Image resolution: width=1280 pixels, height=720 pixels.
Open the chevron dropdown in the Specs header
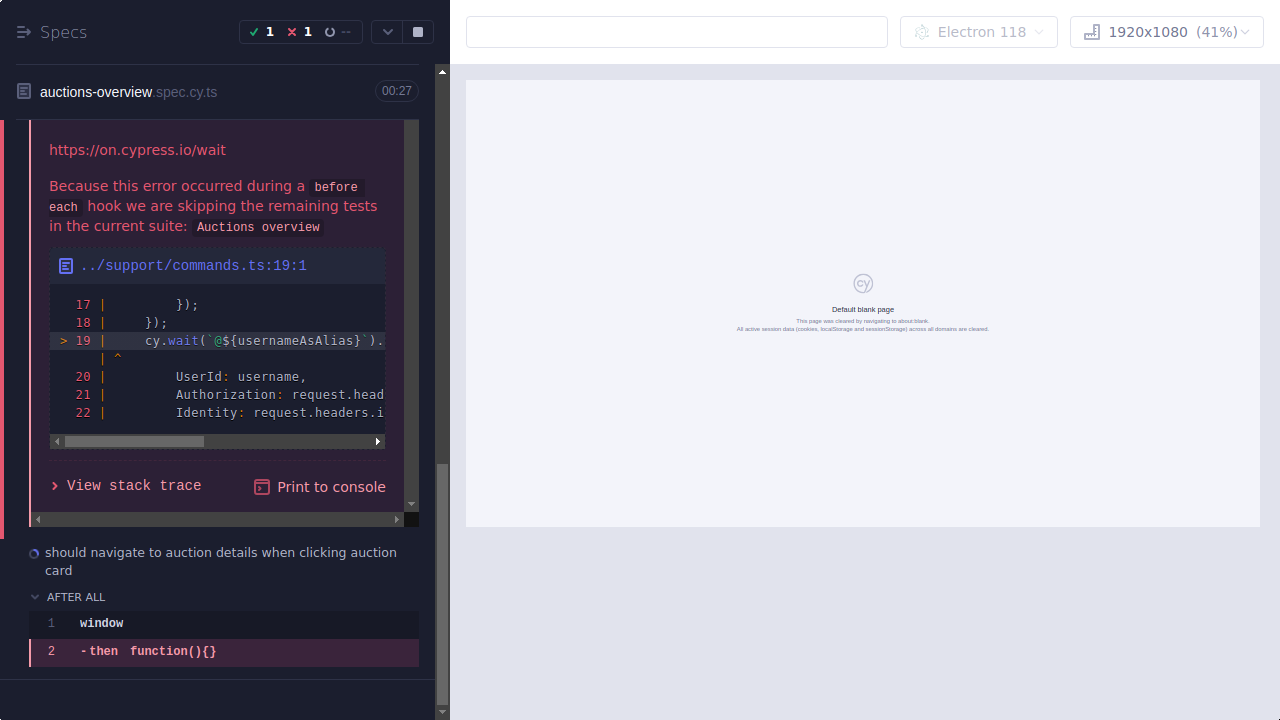coord(387,31)
